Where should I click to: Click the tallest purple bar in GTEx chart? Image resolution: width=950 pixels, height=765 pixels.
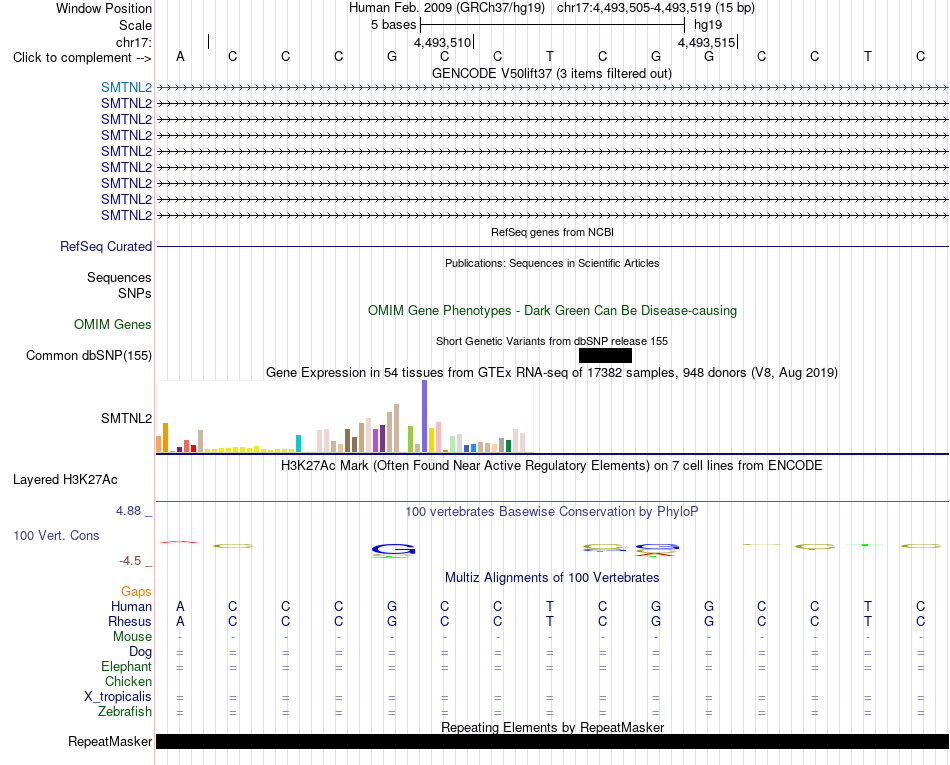[x=425, y=416]
